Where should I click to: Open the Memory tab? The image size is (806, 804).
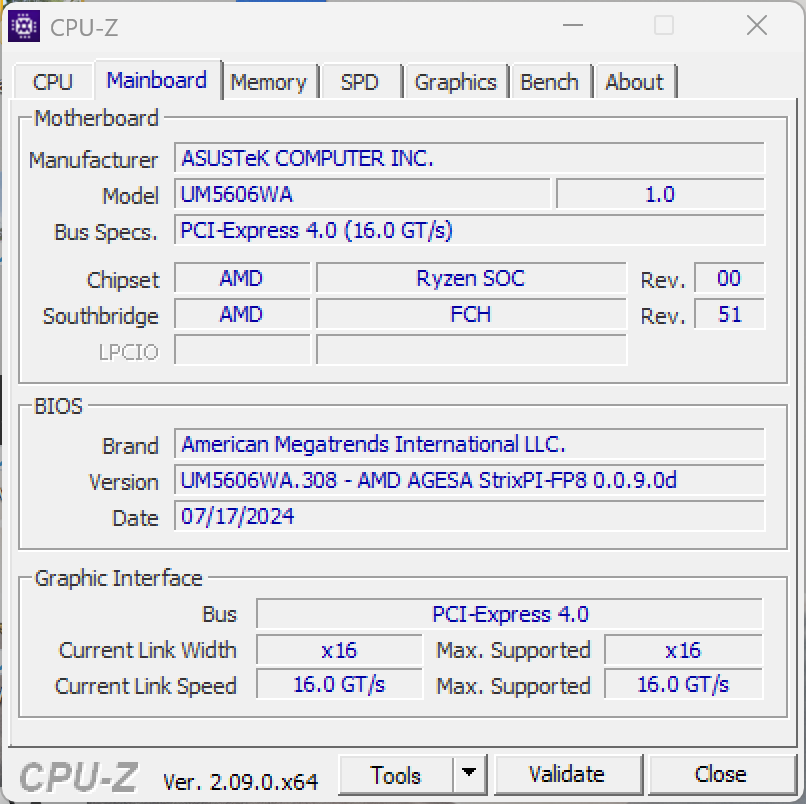point(268,82)
